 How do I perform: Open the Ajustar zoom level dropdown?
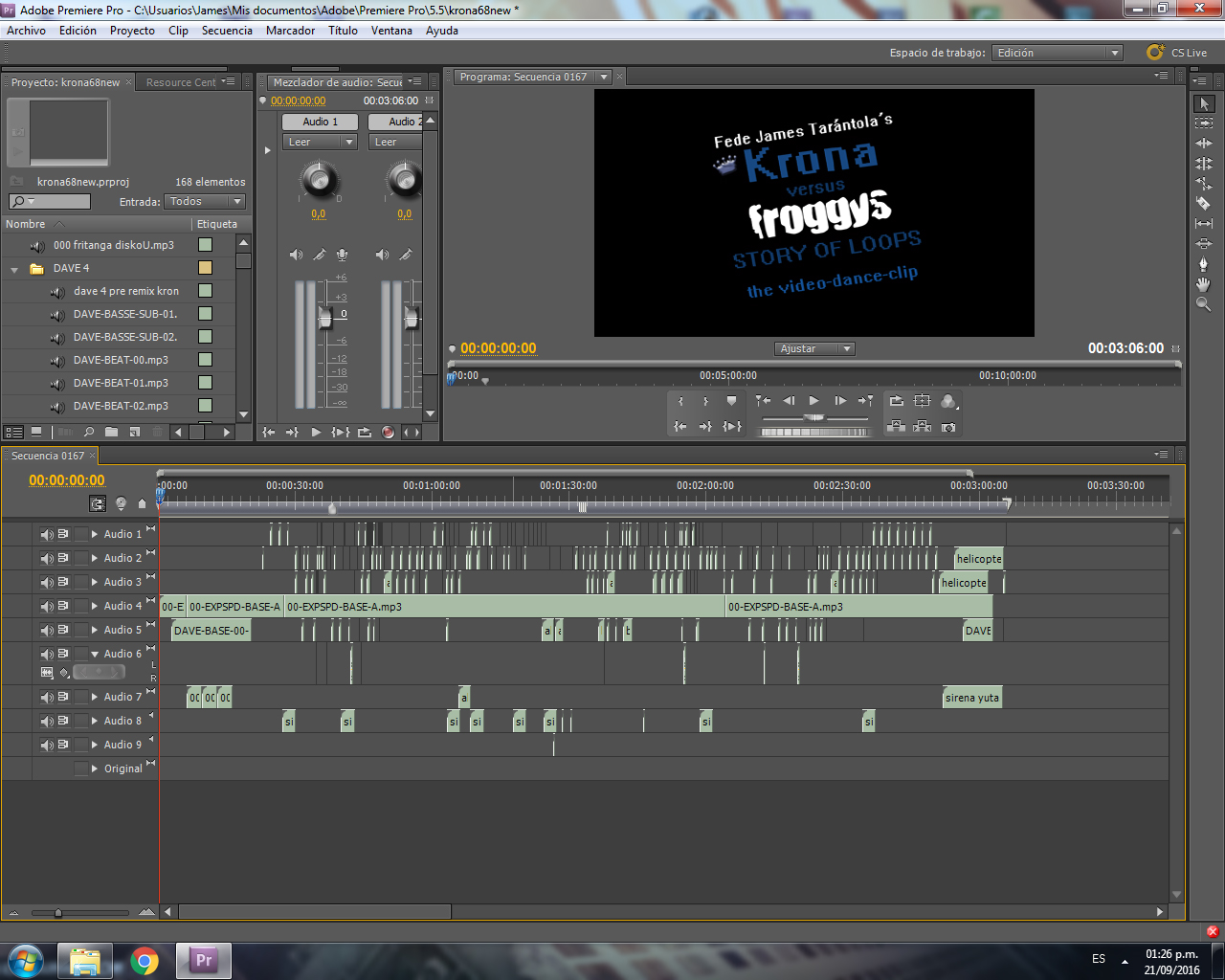(x=814, y=349)
